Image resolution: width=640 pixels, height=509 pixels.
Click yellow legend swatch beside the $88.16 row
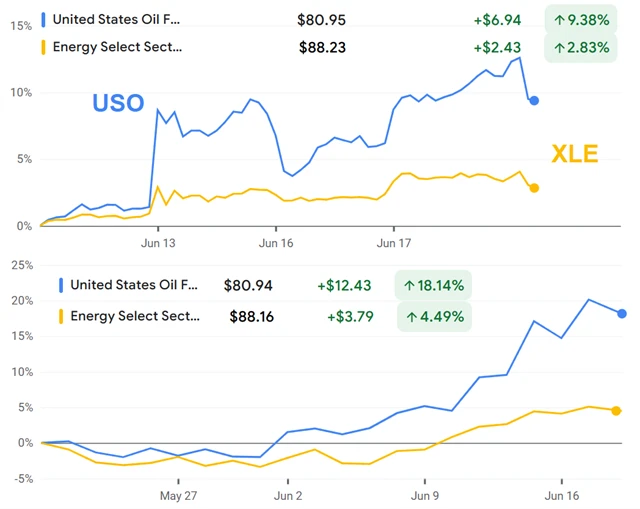point(61,316)
